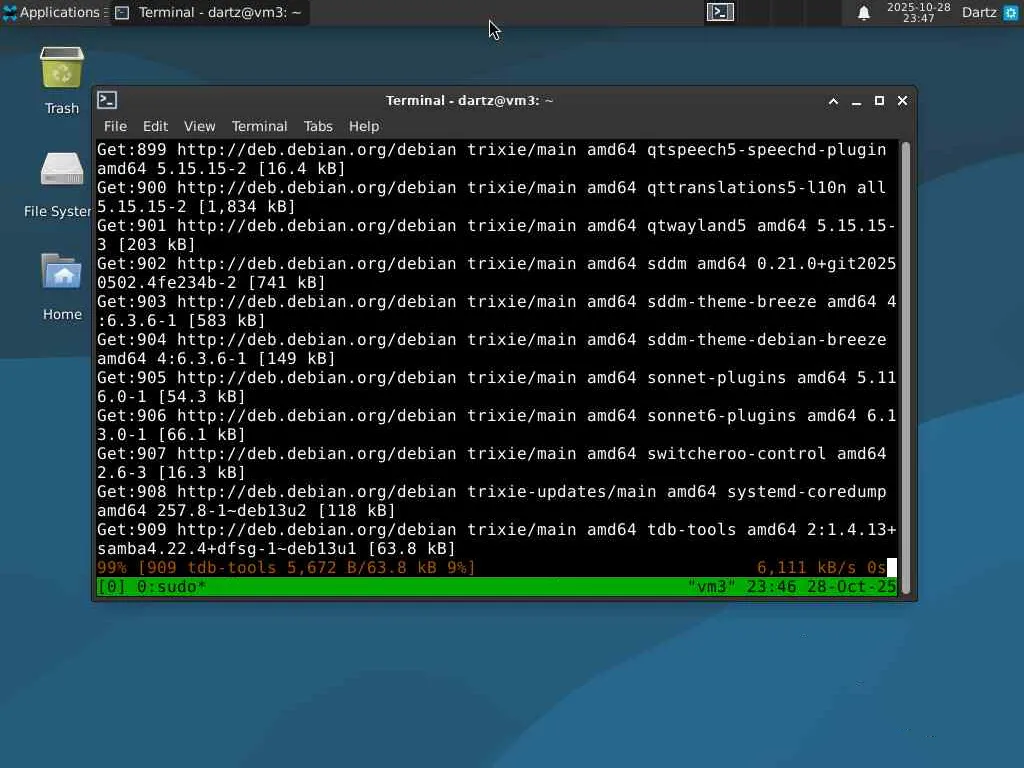Click the Get:901 qtwayland5 line
This screenshot has height=768, width=1024.
(496, 234)
